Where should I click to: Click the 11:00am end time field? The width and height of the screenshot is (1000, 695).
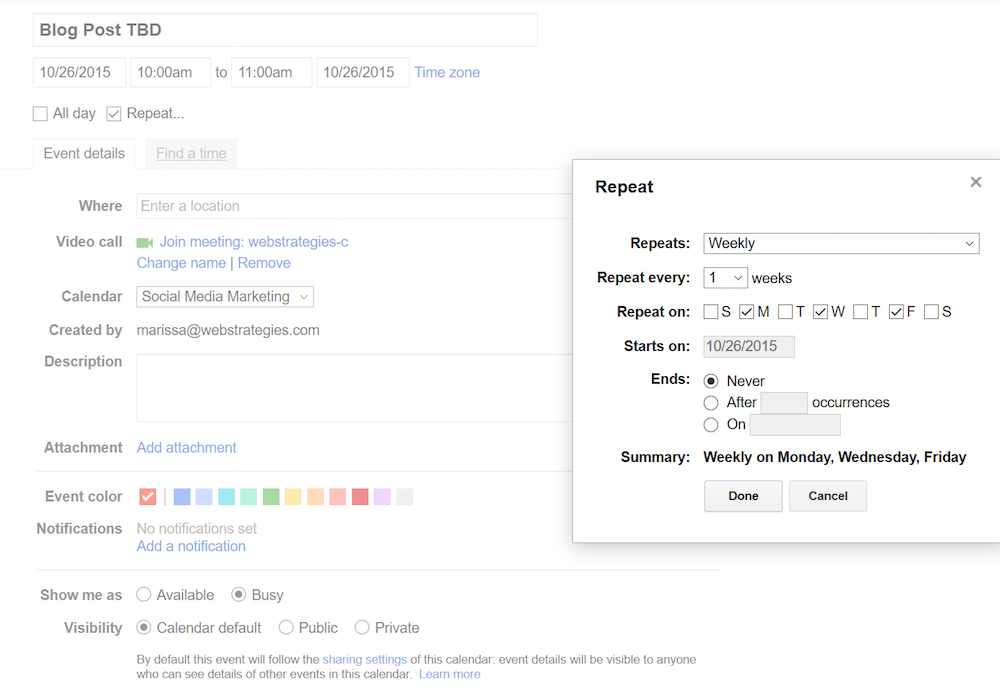click(272, 73)
